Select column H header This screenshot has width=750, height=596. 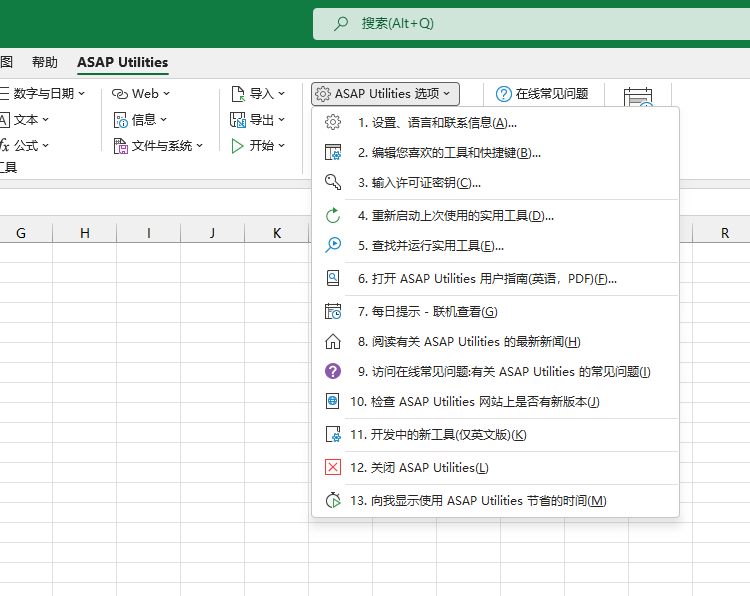click(x=85, y=233)
